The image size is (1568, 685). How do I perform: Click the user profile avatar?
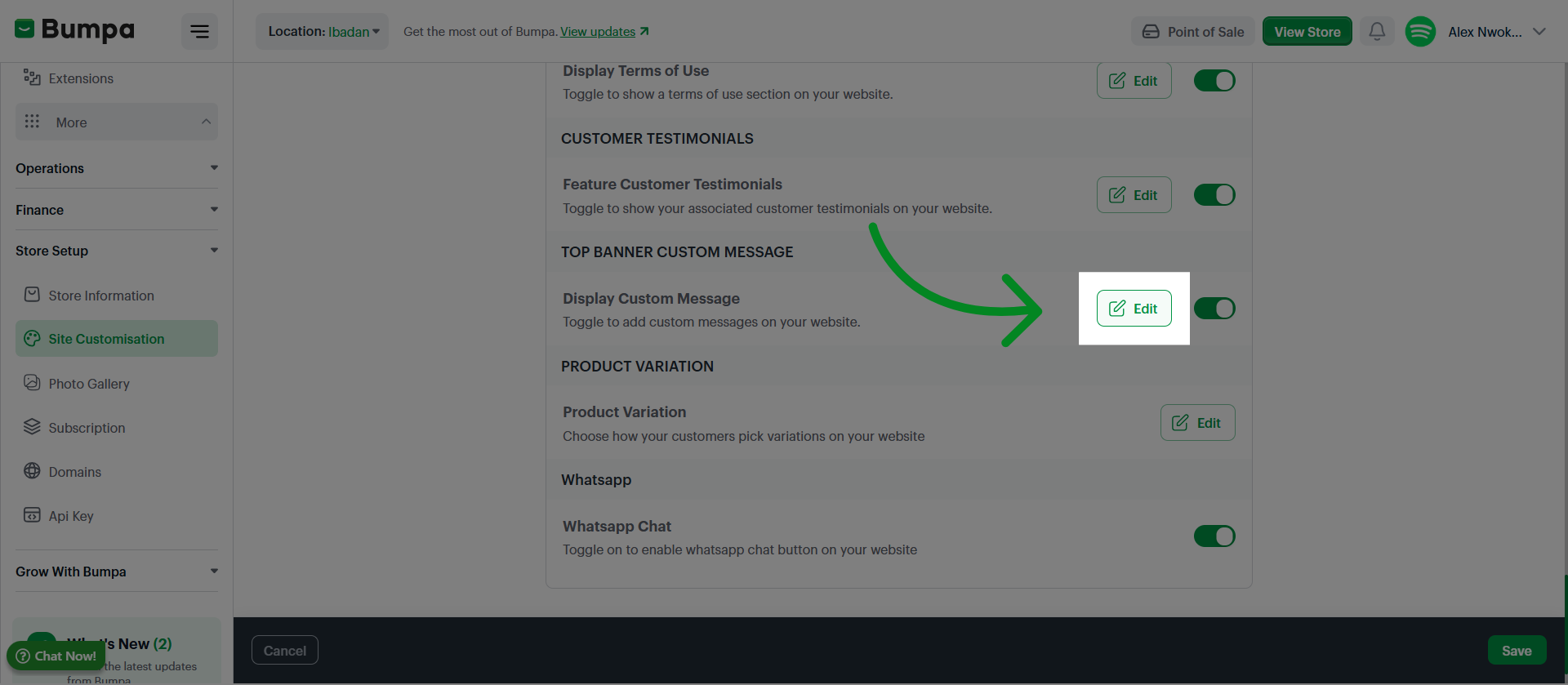tap(1420, 32)
